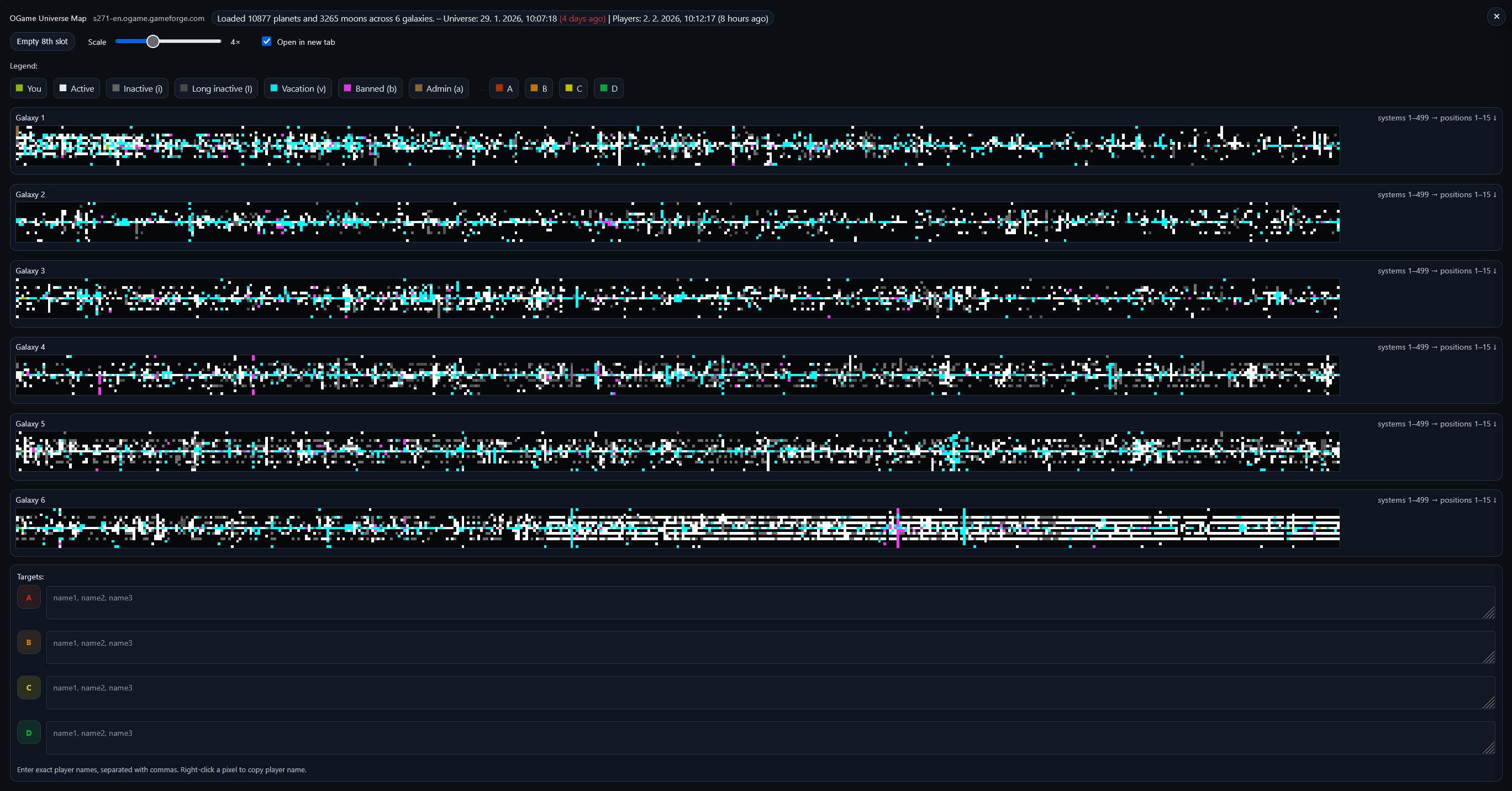This screenshot has height=791, width=1512.
Task: Click the Vacation (v) legend chip
Action: point(298,88)
